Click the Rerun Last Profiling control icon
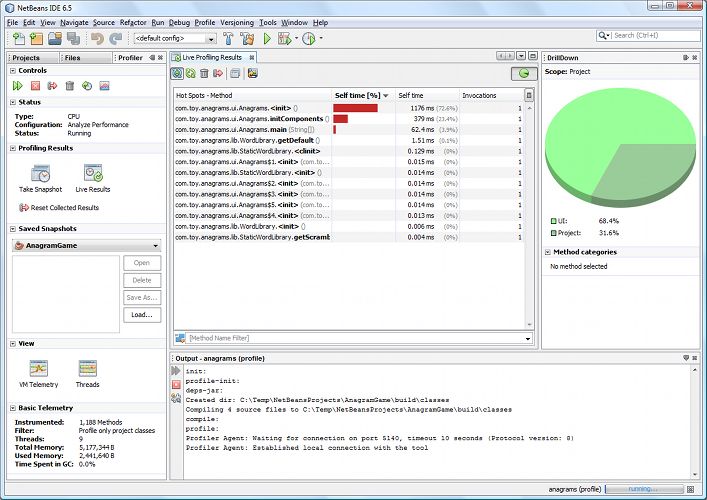This screenshot has width=707, height=500. click(x=18, y=86)
